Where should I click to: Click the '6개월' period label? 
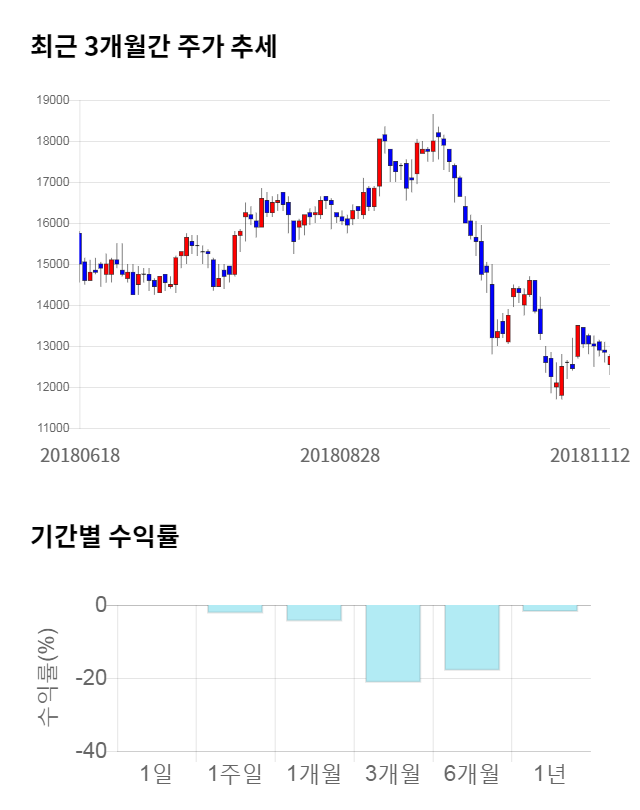[471, 773]
